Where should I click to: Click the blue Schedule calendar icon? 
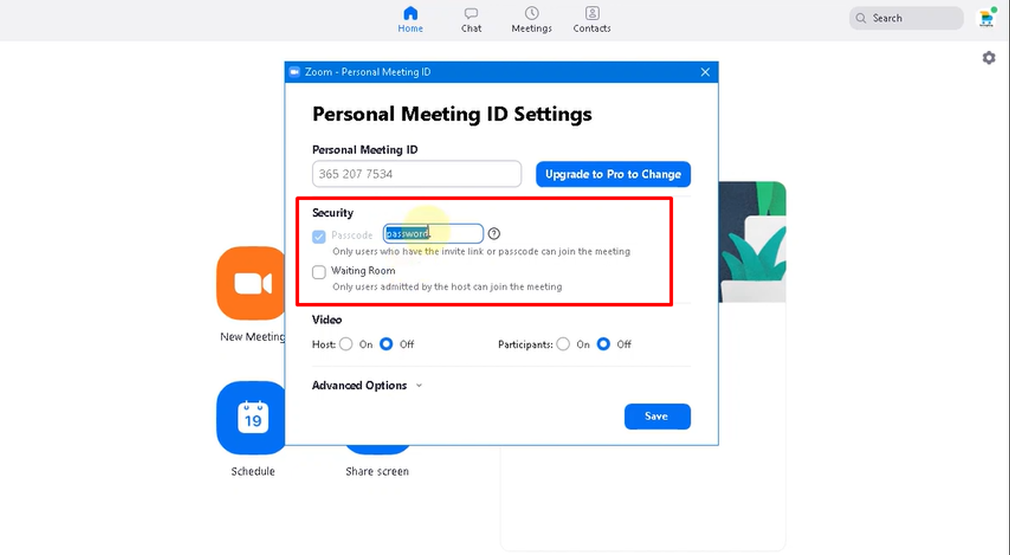coord(252,418)
